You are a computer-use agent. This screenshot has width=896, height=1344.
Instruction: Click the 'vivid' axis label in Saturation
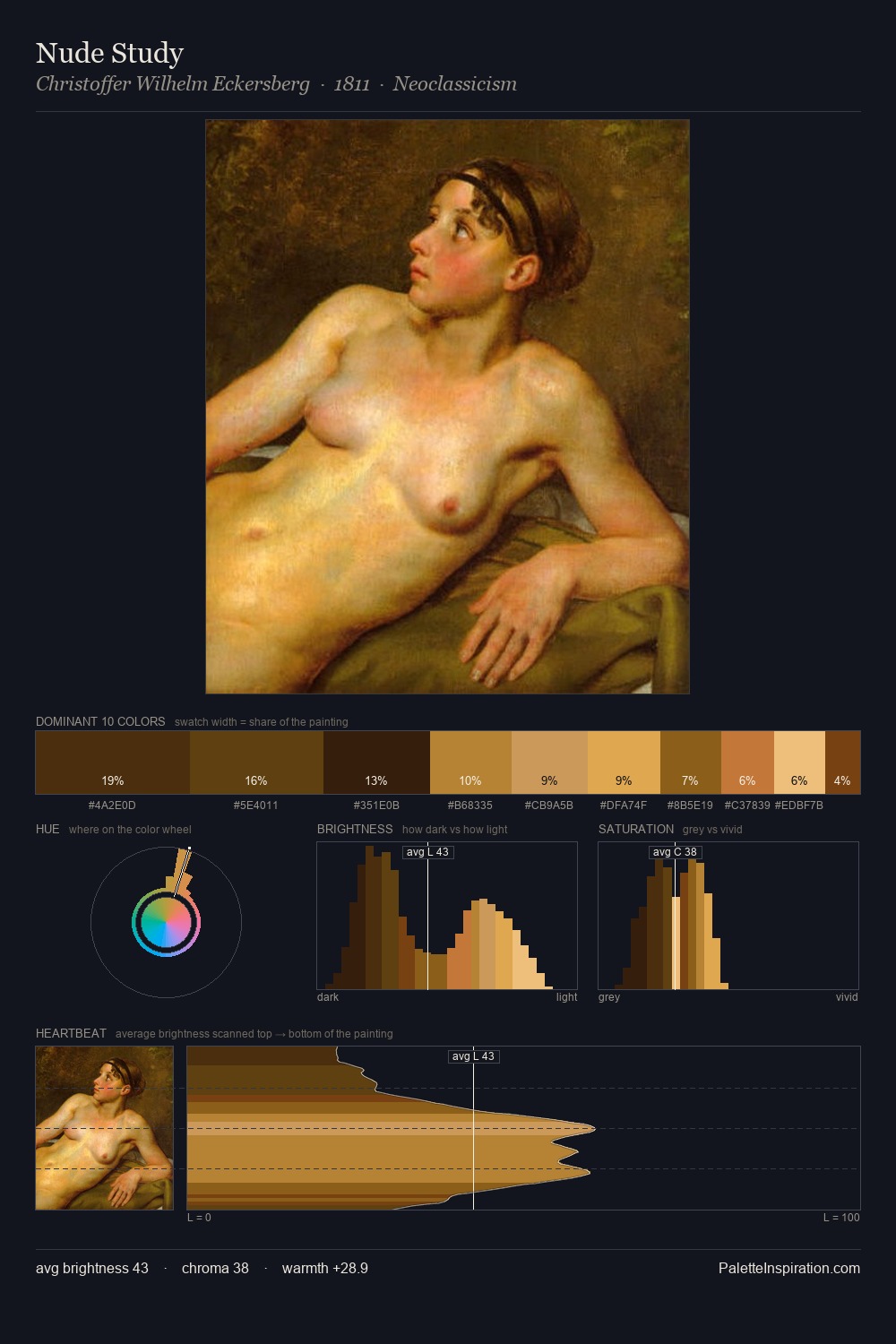pyautogui.click(x=847, y=997)
